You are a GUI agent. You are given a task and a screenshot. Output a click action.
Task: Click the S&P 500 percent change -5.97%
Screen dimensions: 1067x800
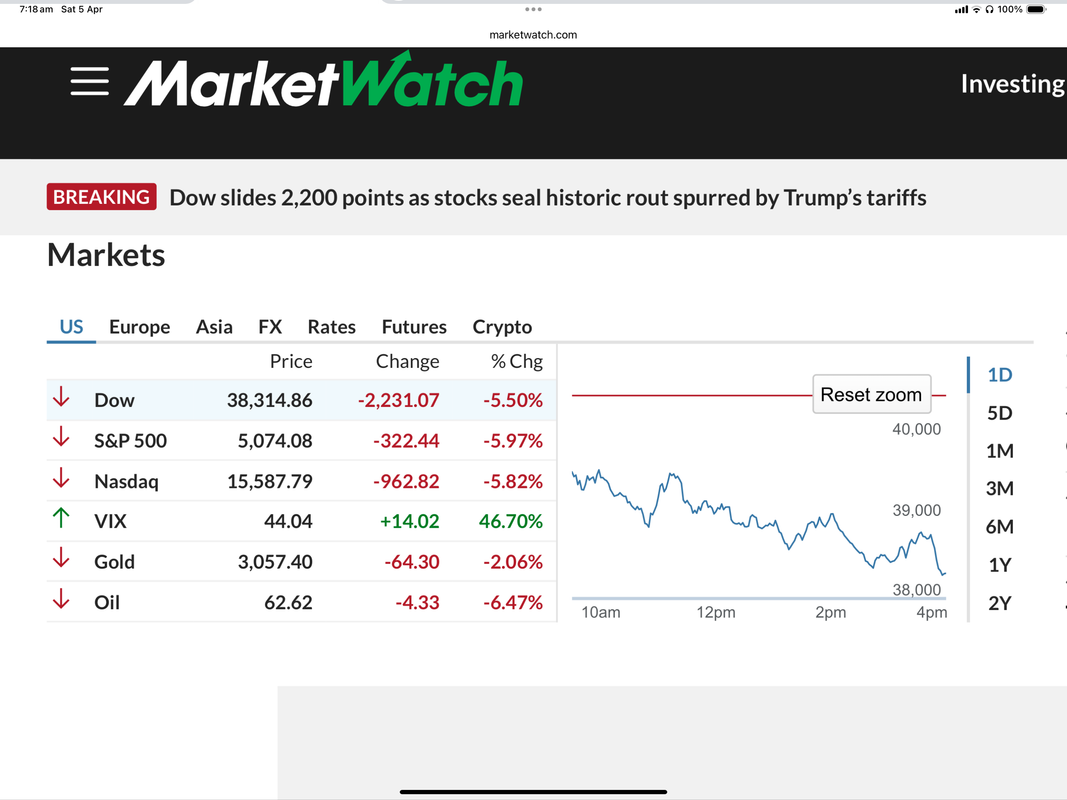(x=513, y=441)
